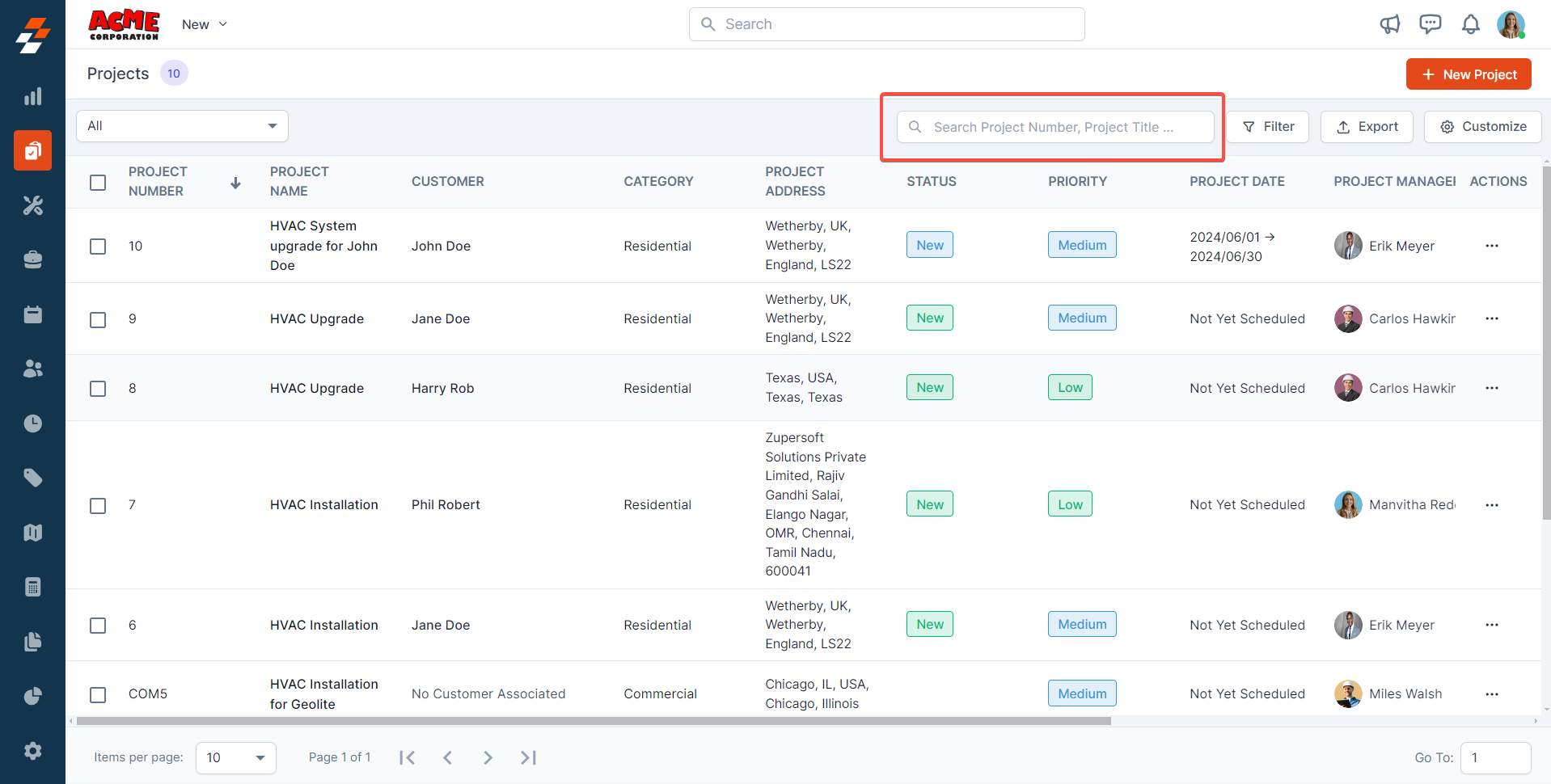Click the New Project button
The image size is (1551, 784).
1468,74
